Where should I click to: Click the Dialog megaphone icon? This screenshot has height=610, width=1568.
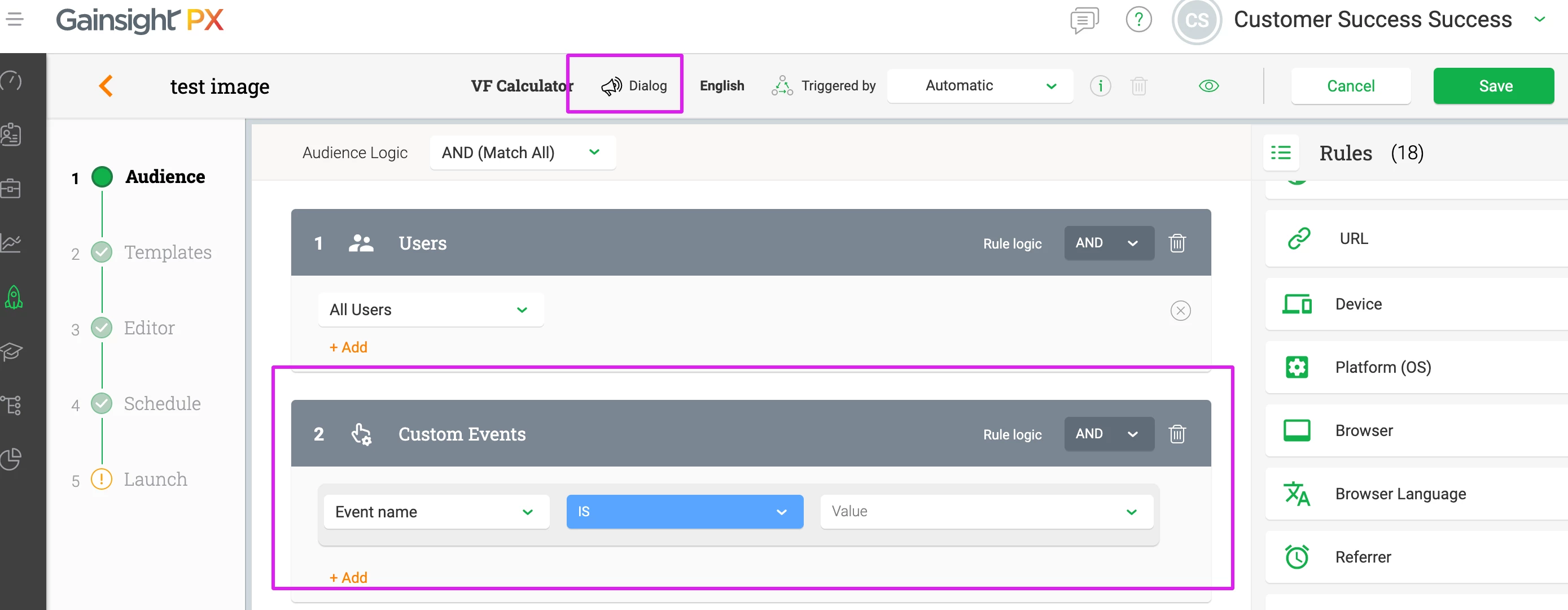point(611,86)
